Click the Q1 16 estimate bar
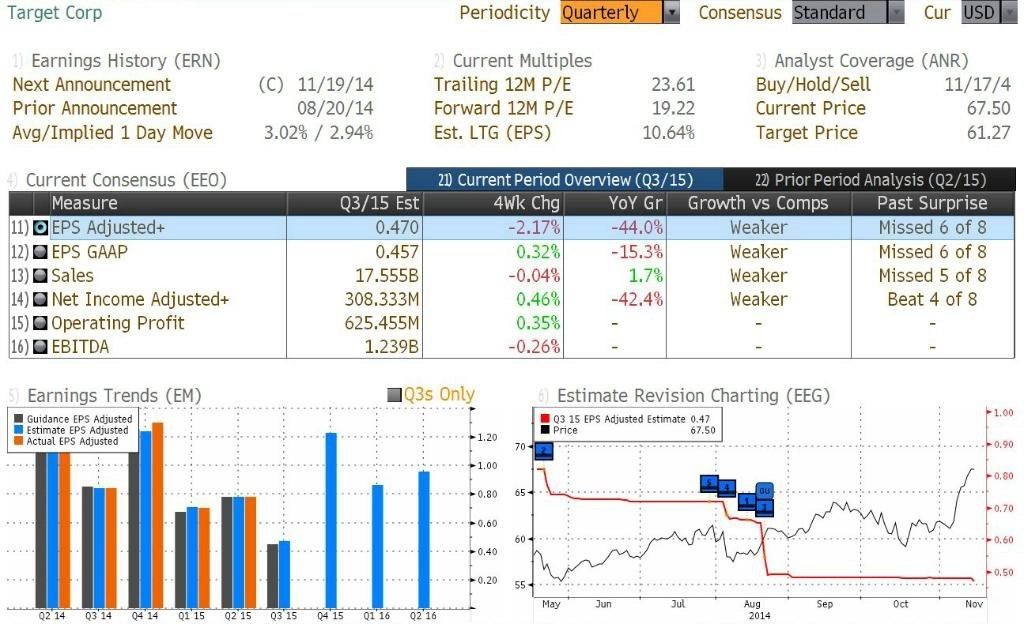This screenshot has width=1024, height=624. [x=377, y=547]
